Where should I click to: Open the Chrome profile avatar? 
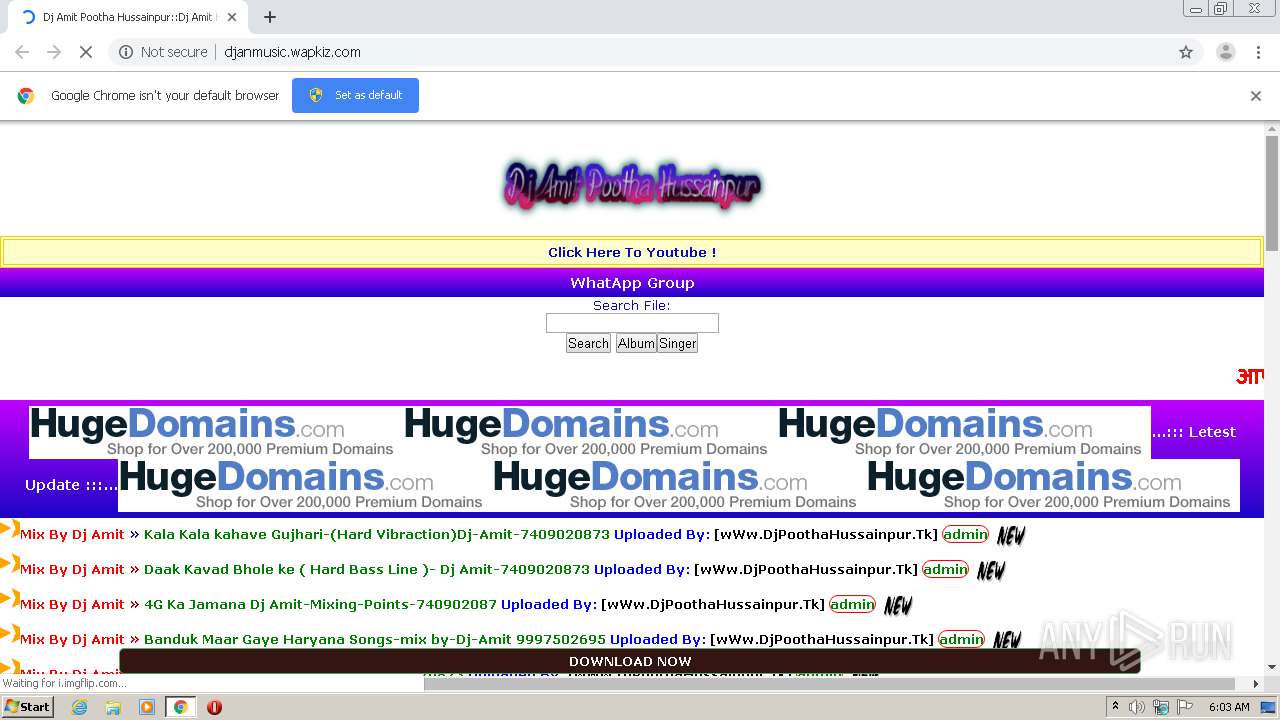tap(1225, 52)
